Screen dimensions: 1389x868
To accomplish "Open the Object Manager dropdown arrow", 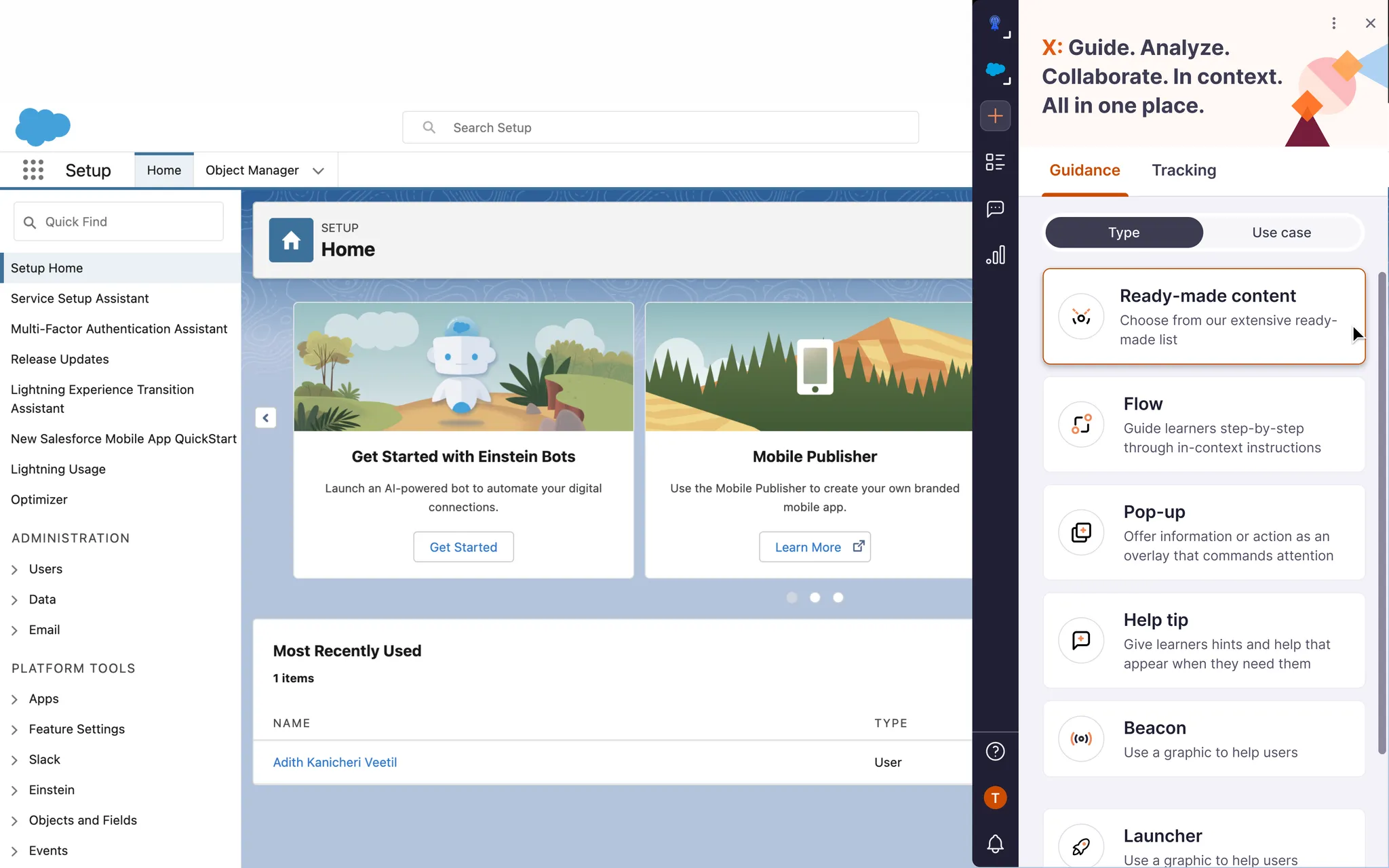I will (317, 170).
